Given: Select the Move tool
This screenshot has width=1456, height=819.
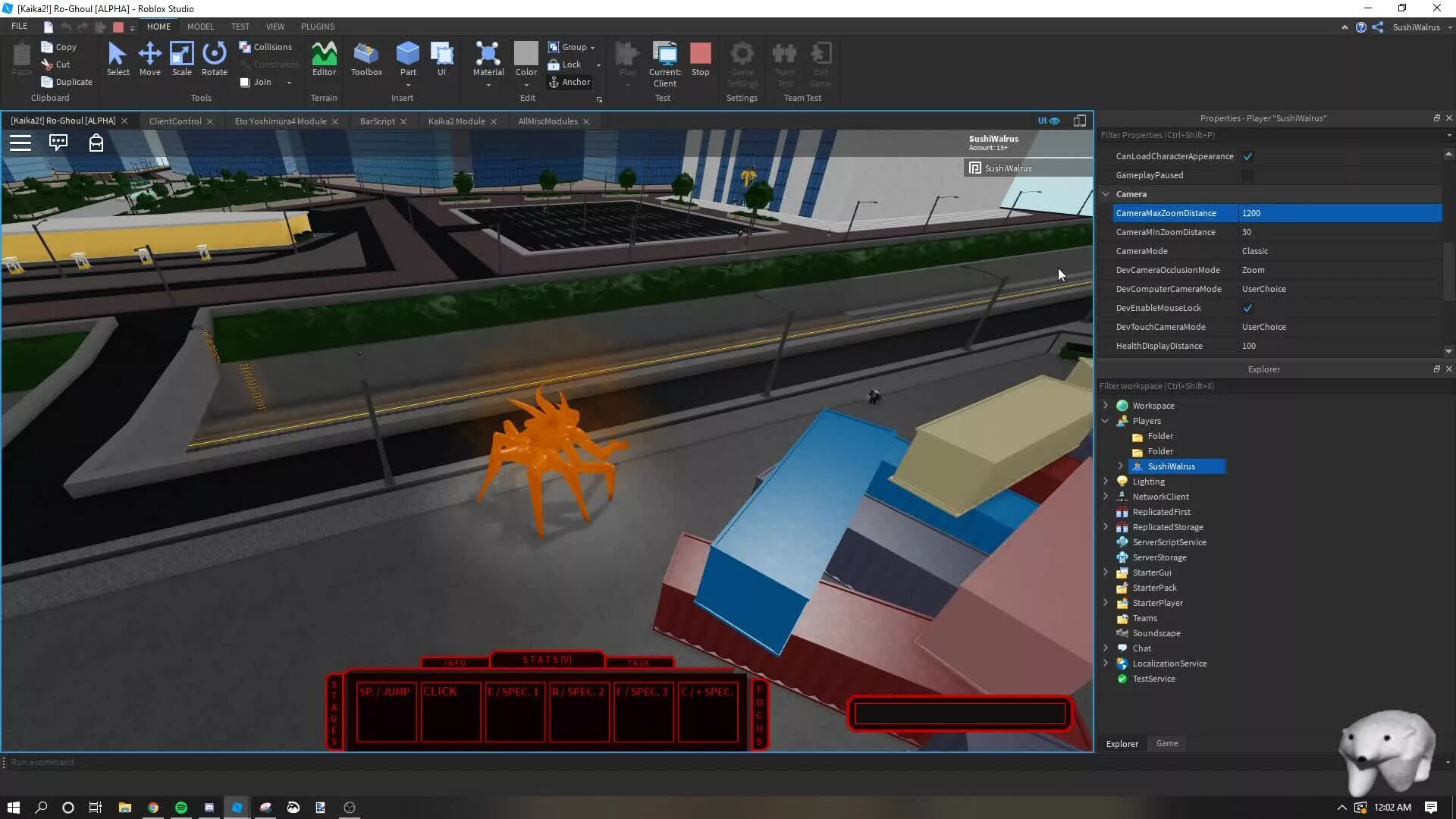Looking at the screenshot, I should 149,59.
